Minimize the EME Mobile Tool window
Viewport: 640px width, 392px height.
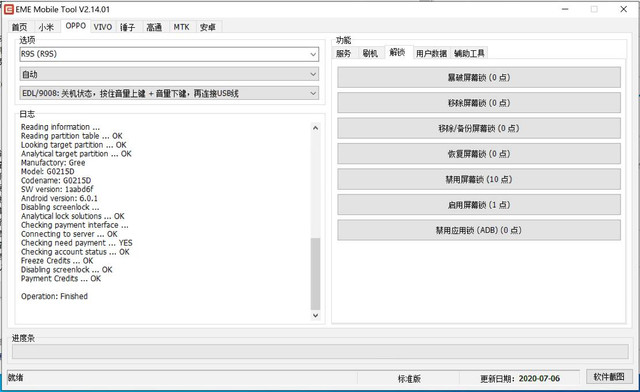565,9
